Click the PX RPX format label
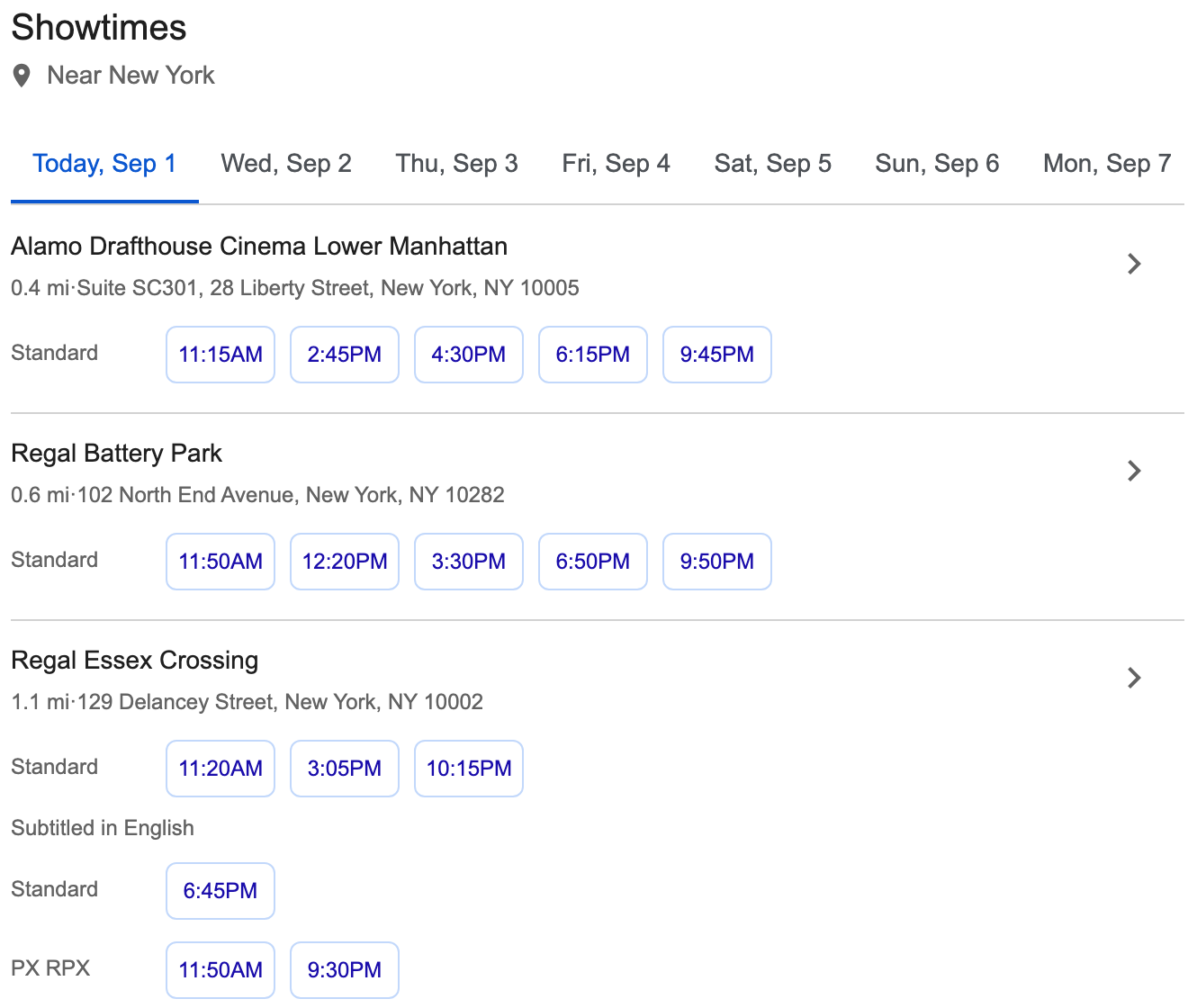The height and width of the screenshot is (1008, 1188). point(50,968)
